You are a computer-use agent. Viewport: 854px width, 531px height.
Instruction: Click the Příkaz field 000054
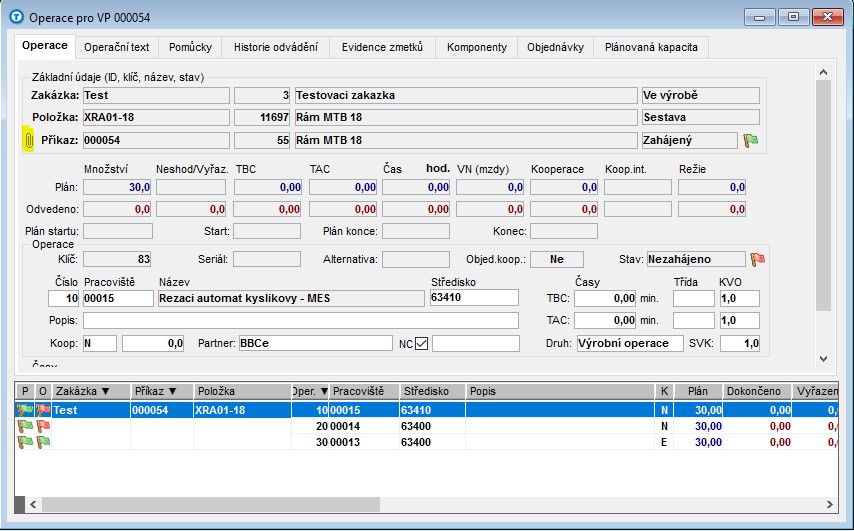tap(156, 140)
